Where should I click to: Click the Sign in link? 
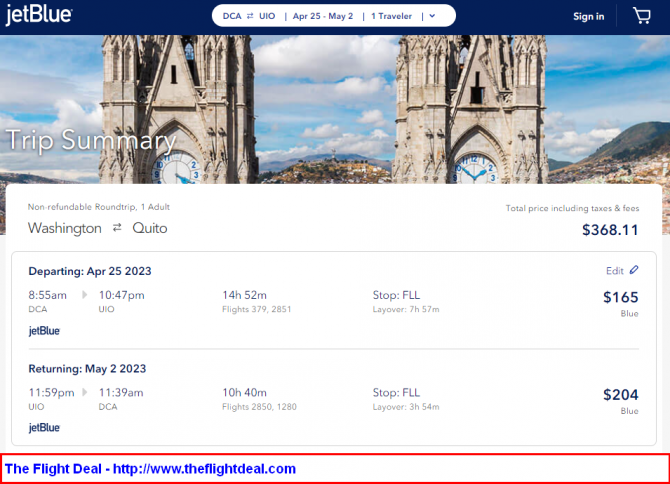point(588,17)
